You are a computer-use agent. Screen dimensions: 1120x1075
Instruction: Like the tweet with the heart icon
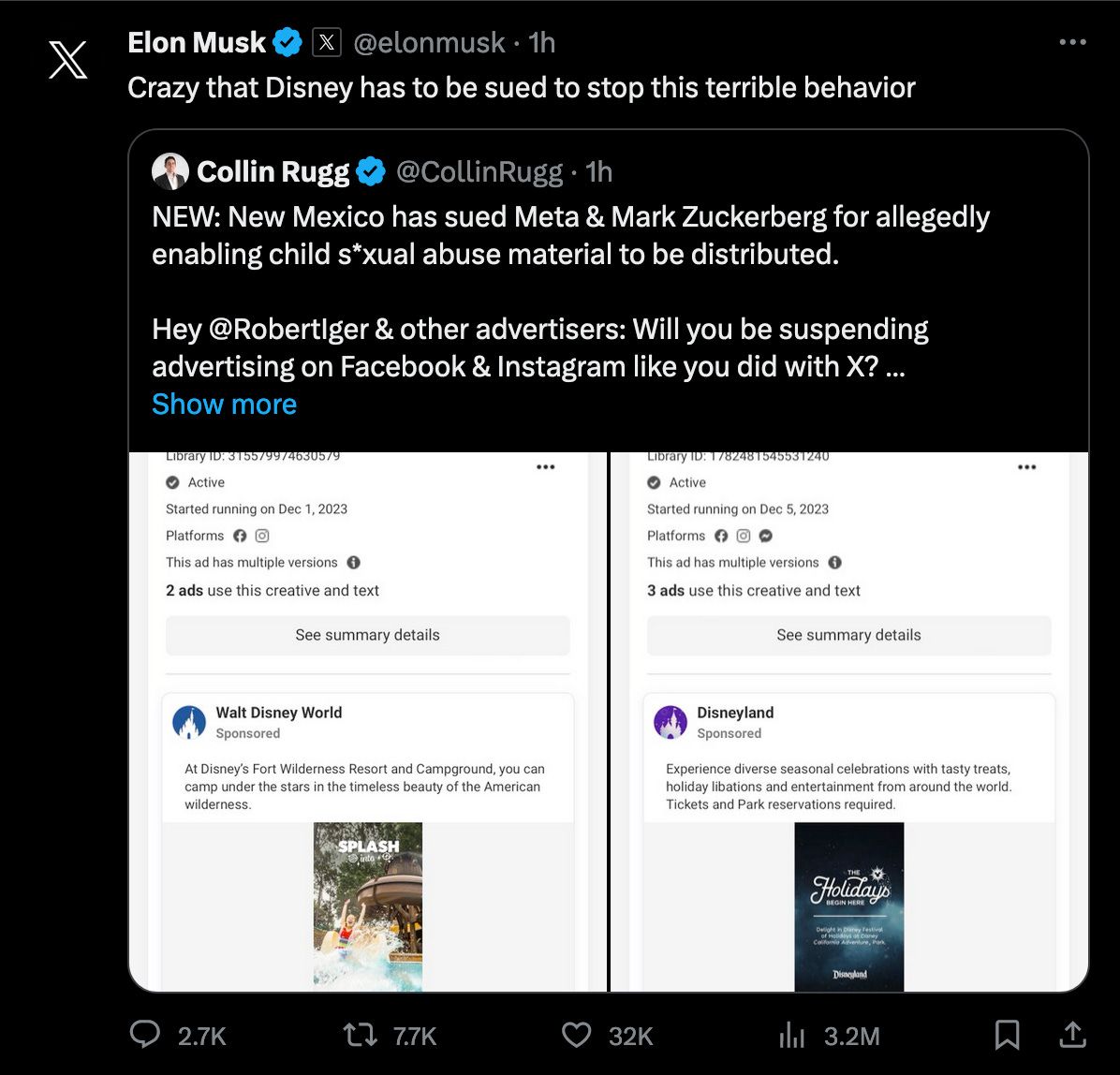pyautogui.click(x=576, y=1035)
